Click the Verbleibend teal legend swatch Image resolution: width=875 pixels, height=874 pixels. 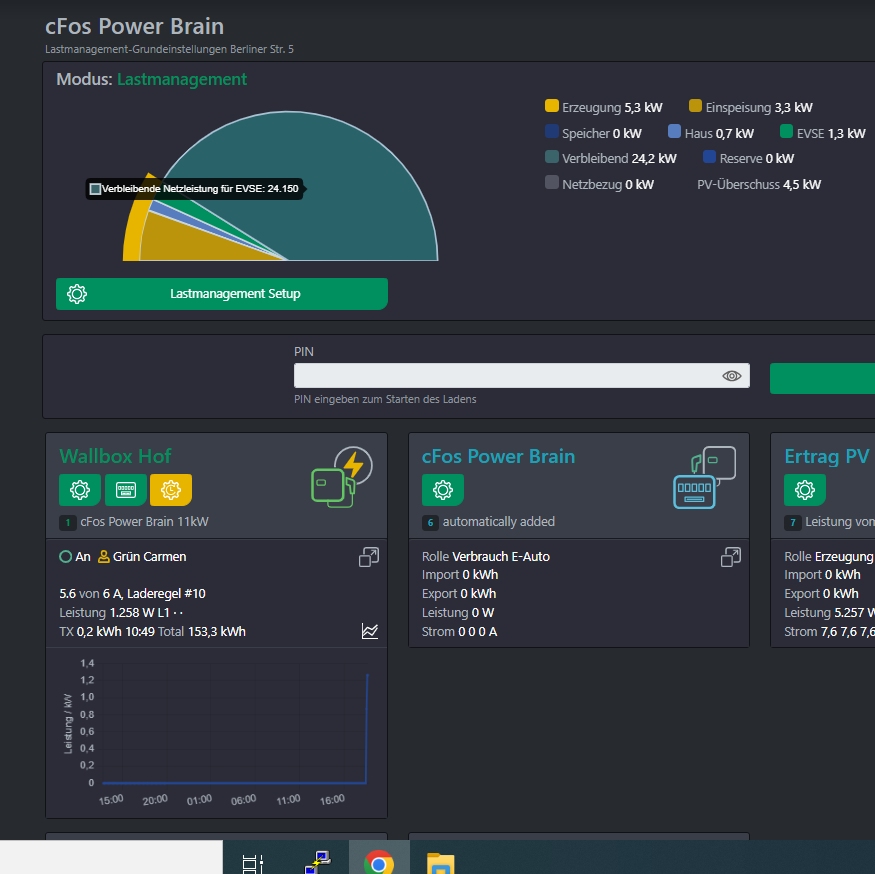(x=552, y=157)
